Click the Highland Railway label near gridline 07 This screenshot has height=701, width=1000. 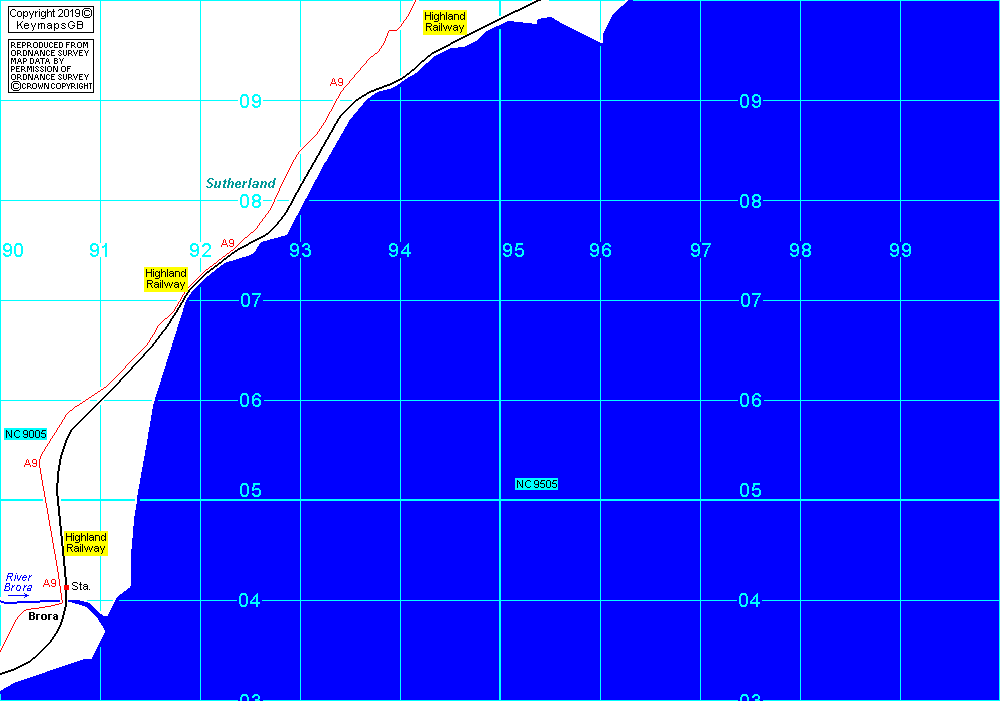(166, 279)
